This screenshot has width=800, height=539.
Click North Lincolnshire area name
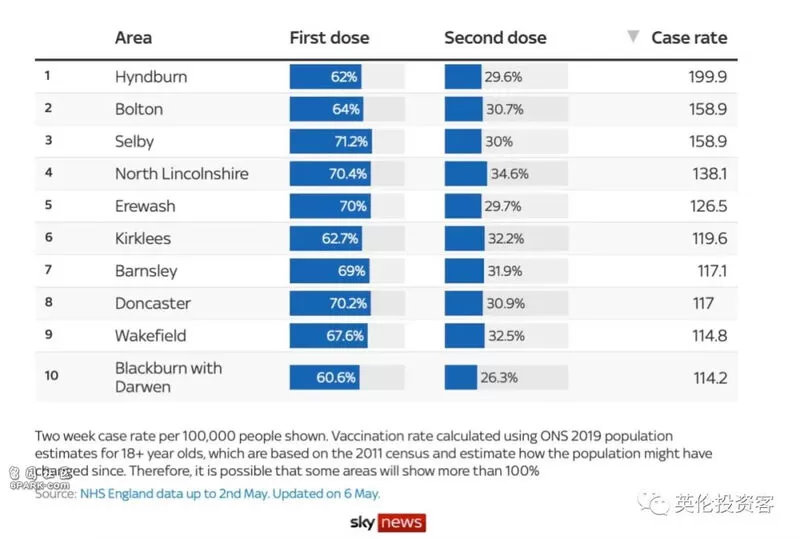tap(182, 174)
